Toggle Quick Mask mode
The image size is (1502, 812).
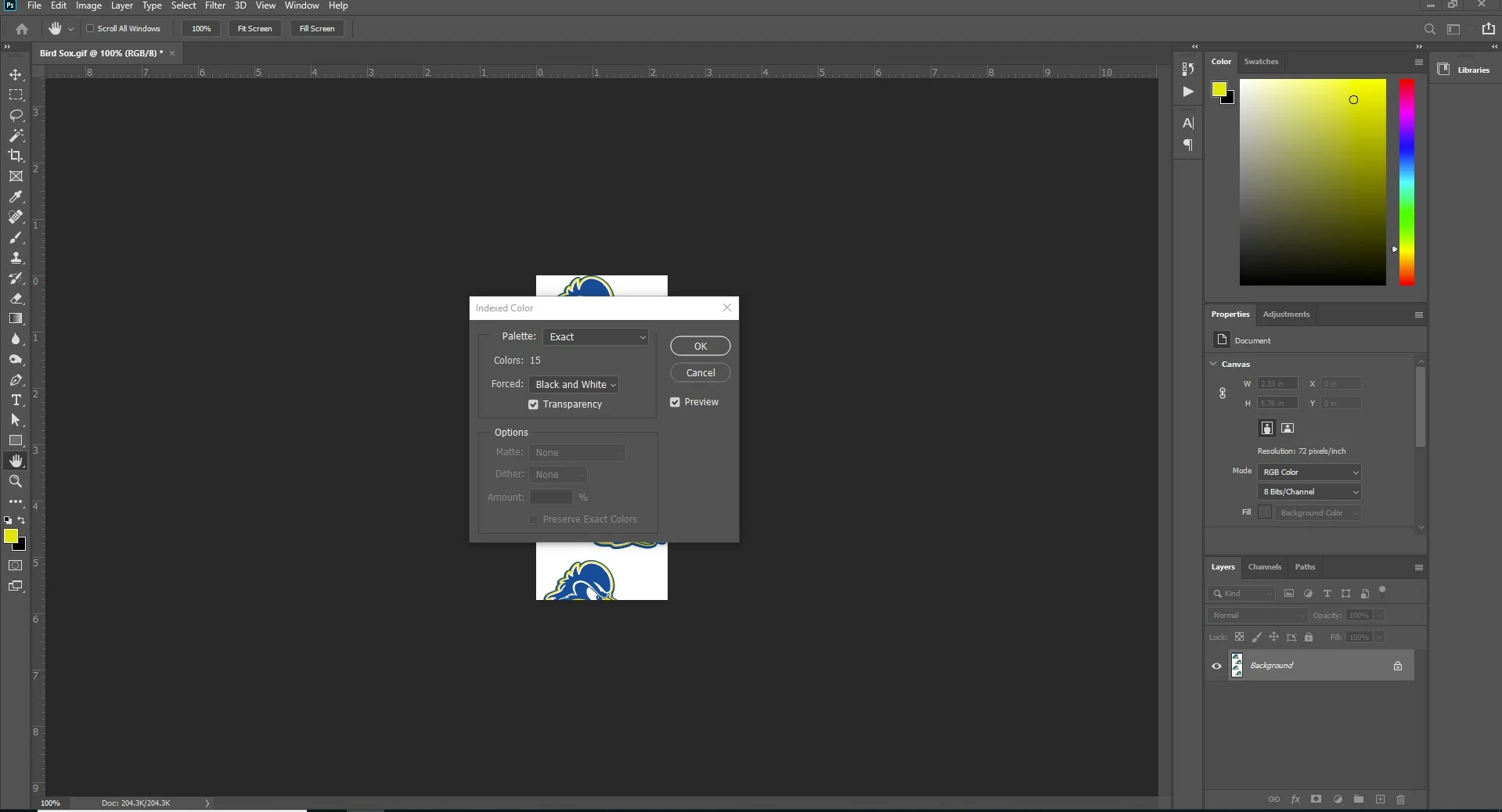tap(16, 566)
